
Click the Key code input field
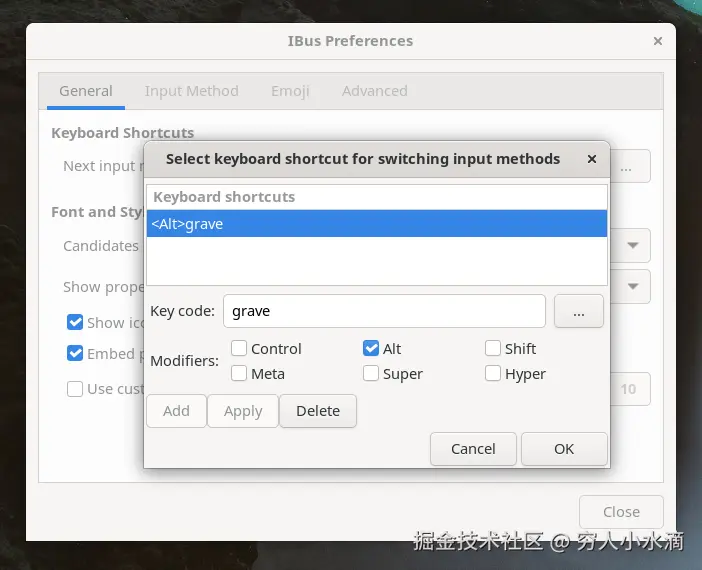[x=384, y=311]
